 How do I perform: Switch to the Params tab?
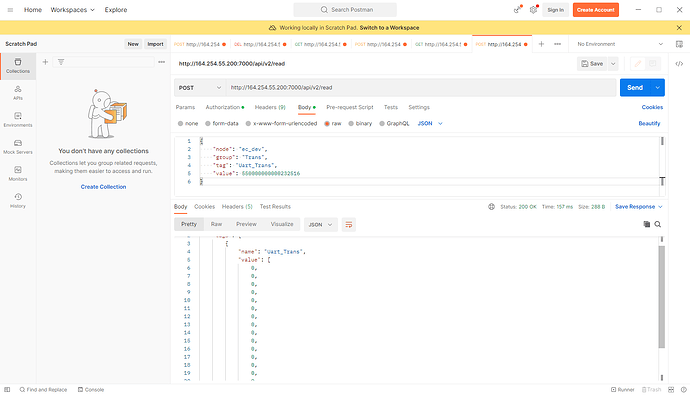(185, 107)
